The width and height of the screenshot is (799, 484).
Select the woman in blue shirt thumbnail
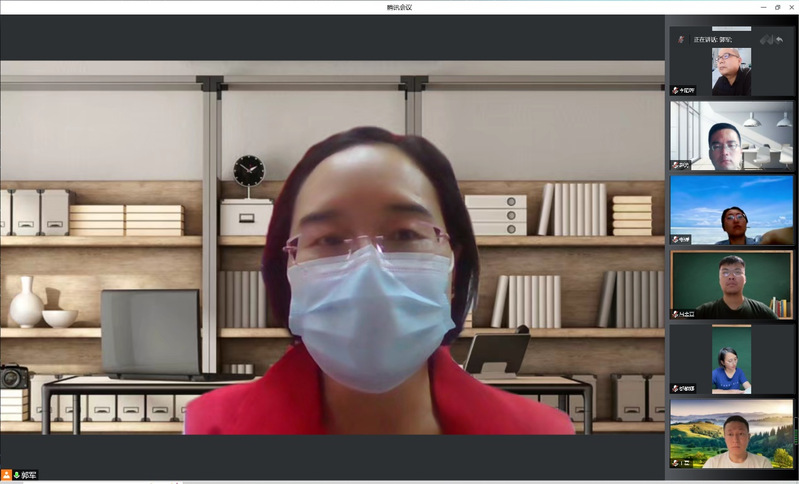coord(731,360)
